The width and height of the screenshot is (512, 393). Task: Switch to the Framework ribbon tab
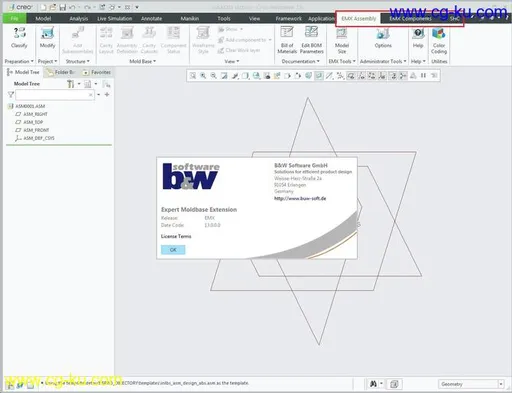[288, 18]
